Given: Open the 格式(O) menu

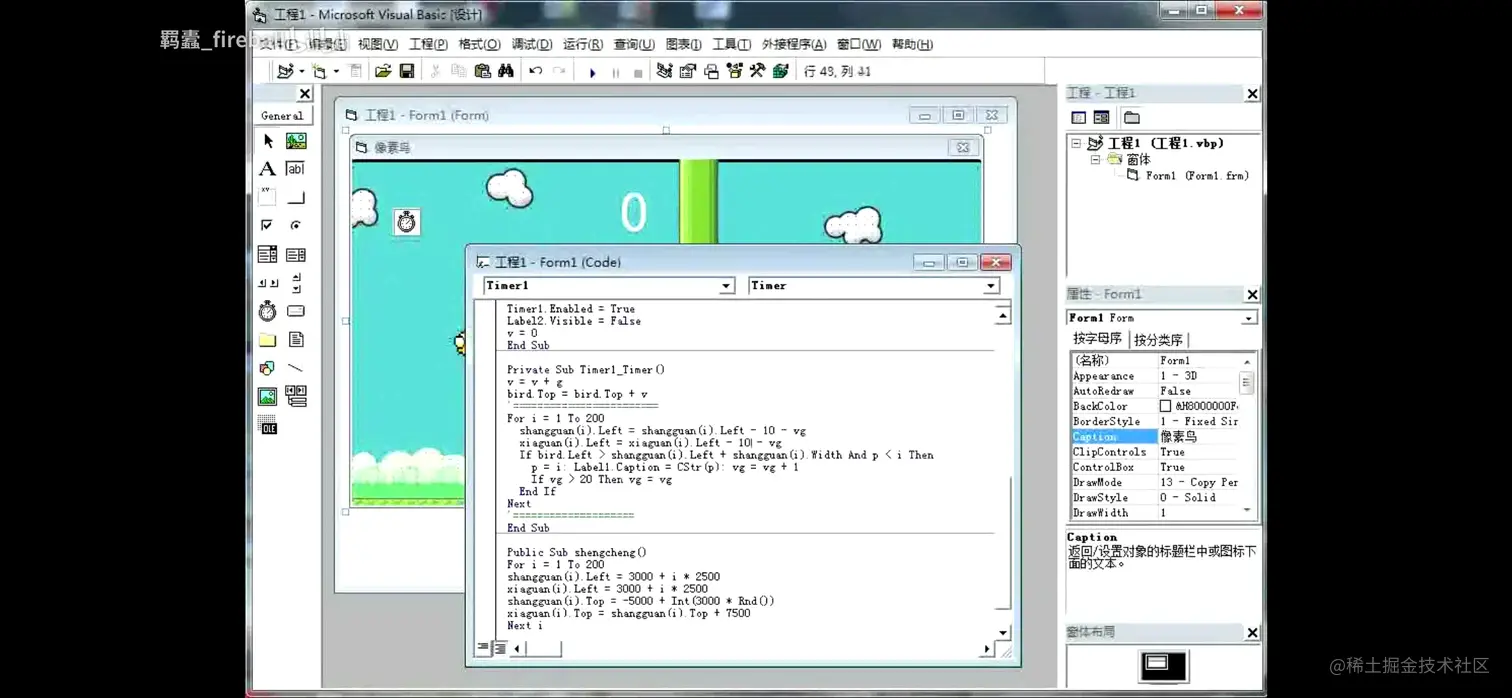Looking at the screenshot, I should click(x=479, y=44).
